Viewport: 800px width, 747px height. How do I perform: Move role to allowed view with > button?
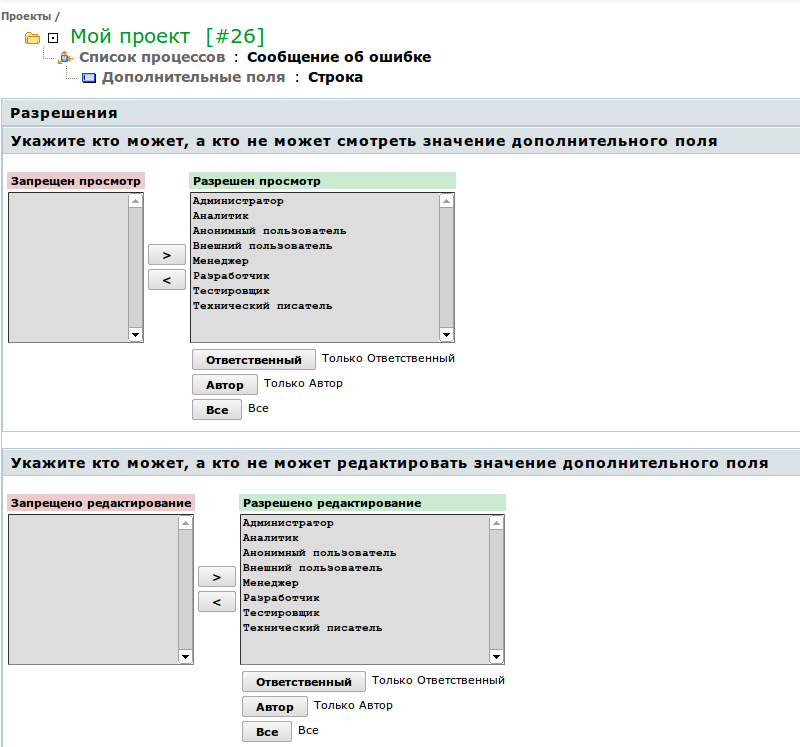tap(166, 255)
